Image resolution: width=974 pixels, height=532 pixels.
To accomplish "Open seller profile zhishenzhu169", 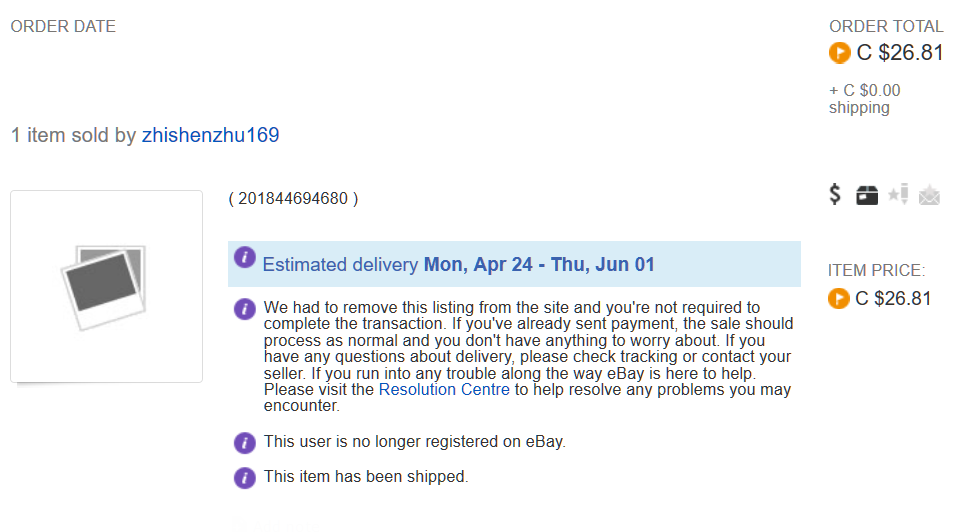I will (211, 135).
